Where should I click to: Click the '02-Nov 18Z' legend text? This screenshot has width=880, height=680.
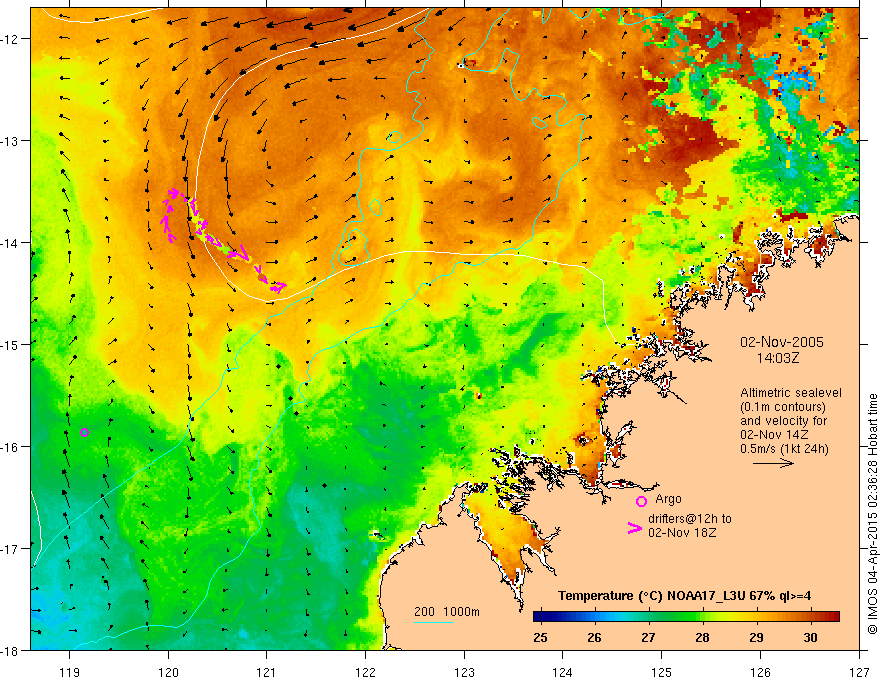point(682,533)
